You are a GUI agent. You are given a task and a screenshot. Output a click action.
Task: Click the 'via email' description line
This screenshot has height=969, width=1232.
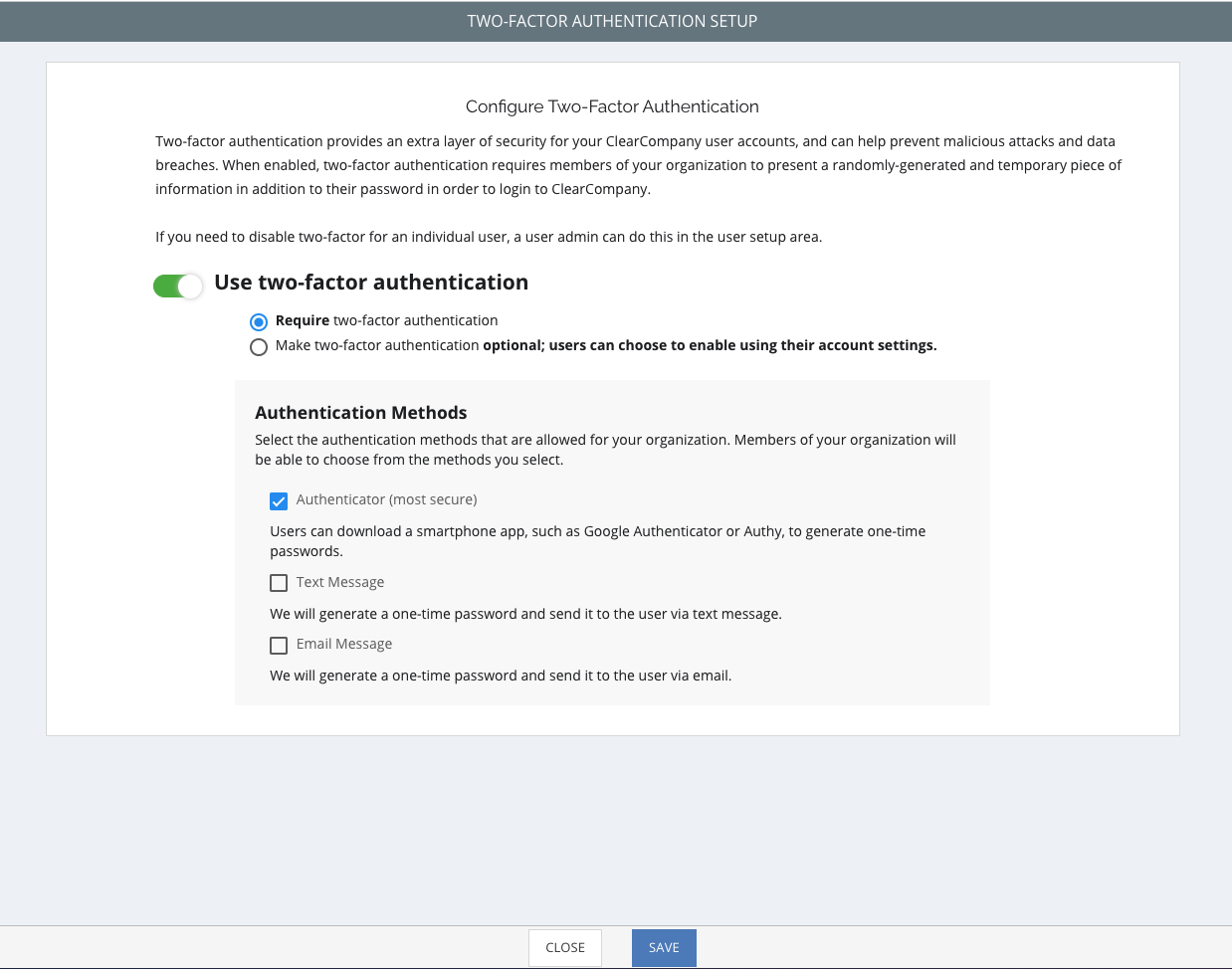tap(501, 676)
